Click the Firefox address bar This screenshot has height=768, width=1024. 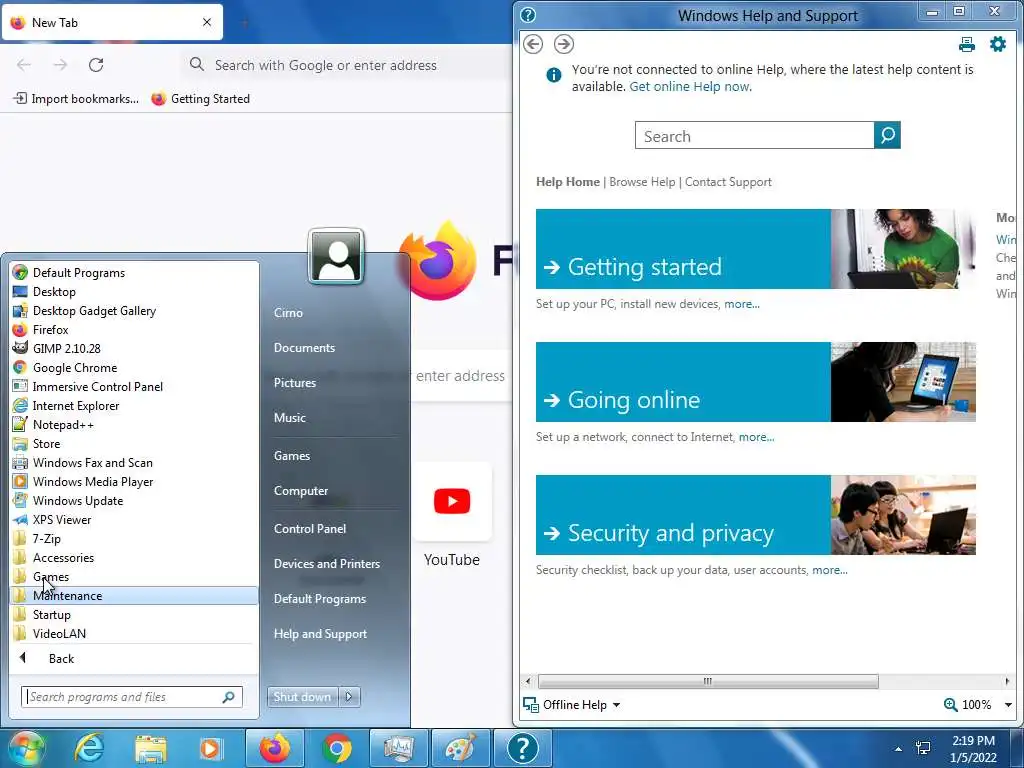346,65
